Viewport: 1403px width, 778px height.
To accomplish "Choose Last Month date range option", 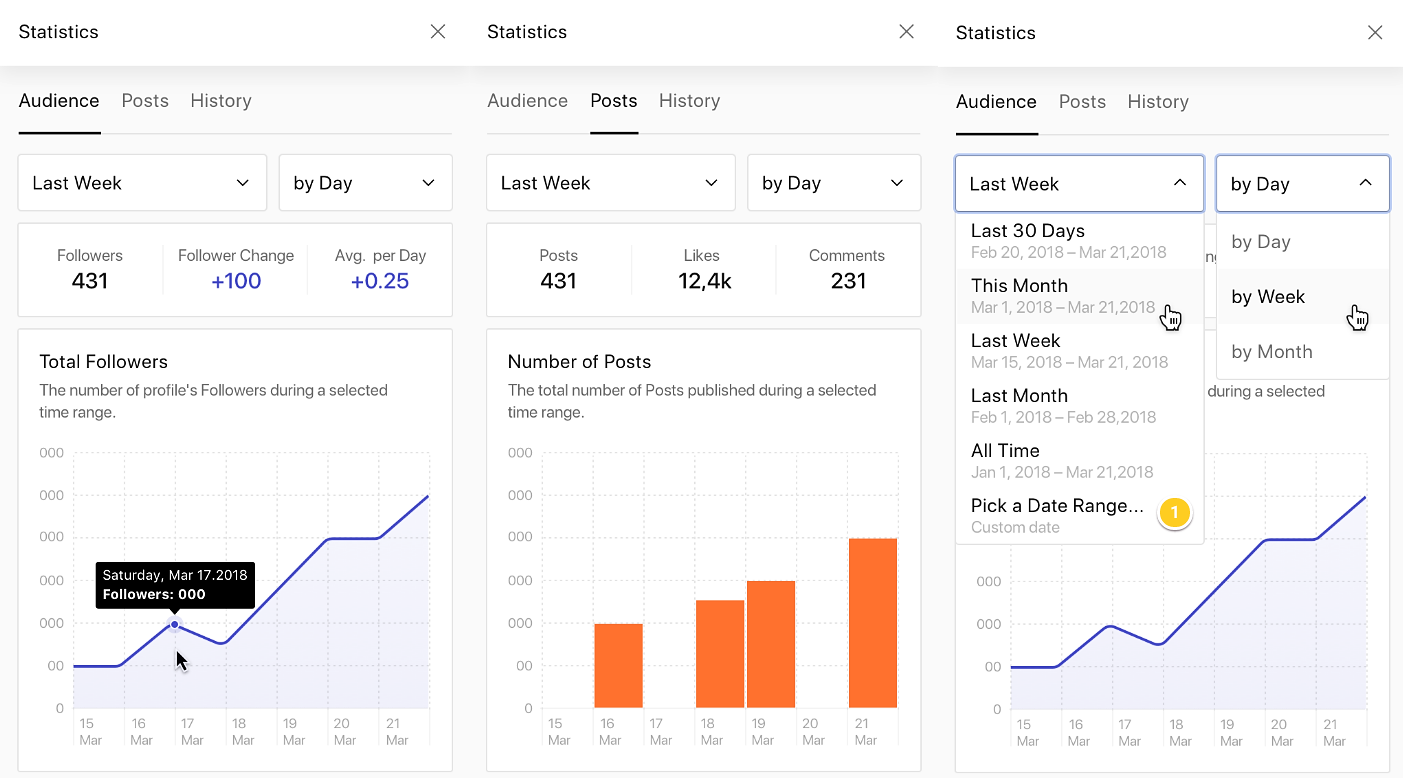I will click(1079, 406).
